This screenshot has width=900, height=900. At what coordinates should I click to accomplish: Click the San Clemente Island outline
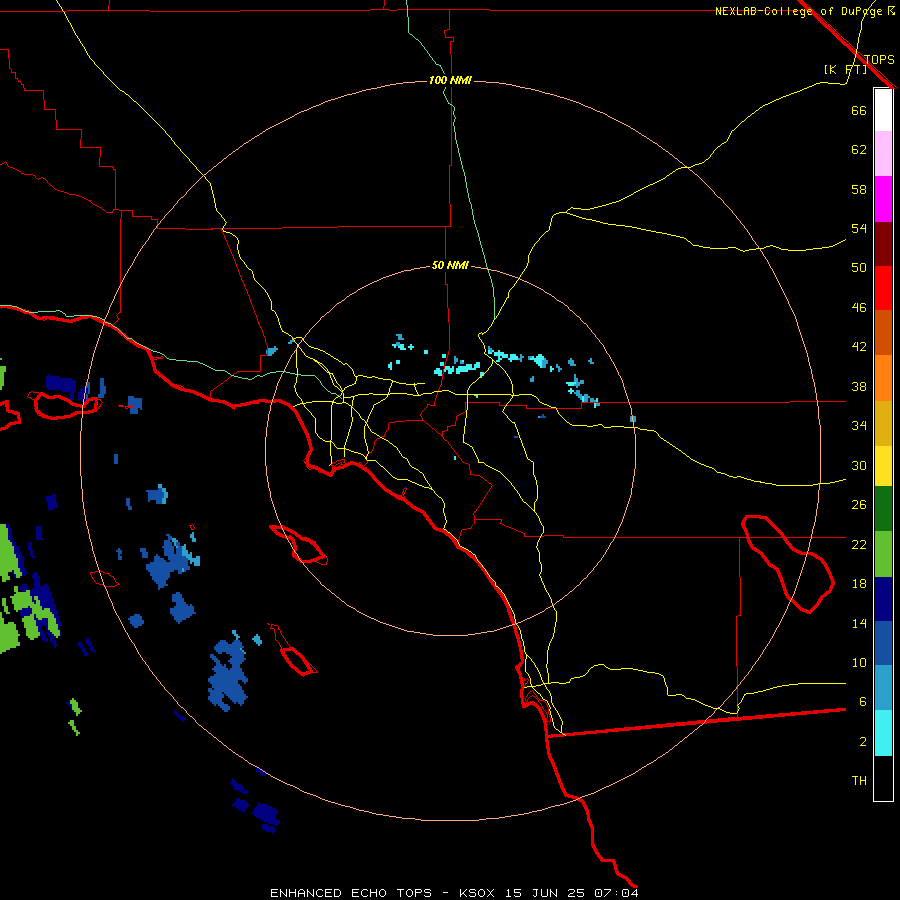coord(298,660)
